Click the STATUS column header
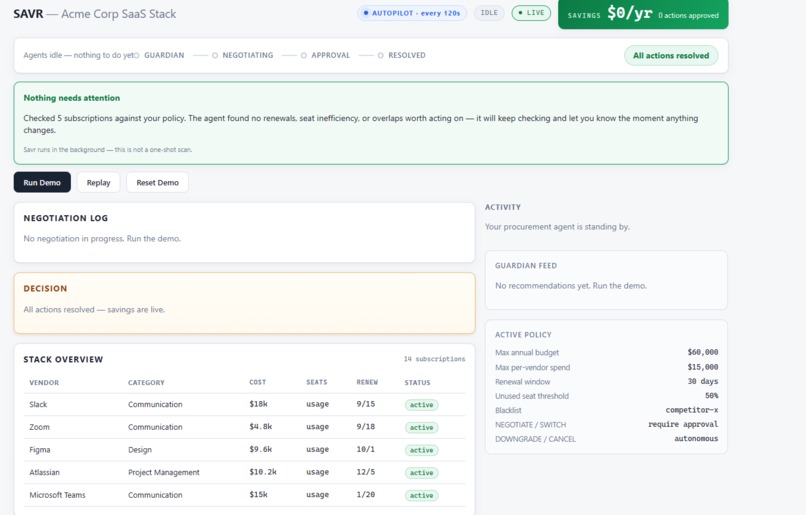The height and width of the screenshot is (515, 806). [417, 382]
